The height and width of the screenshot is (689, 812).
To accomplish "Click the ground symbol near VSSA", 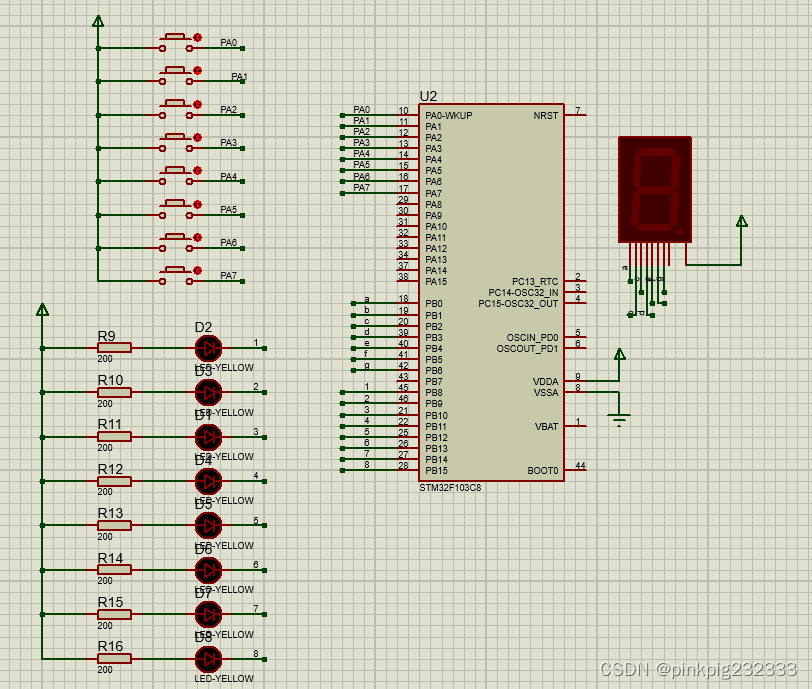I will [619, 419].
